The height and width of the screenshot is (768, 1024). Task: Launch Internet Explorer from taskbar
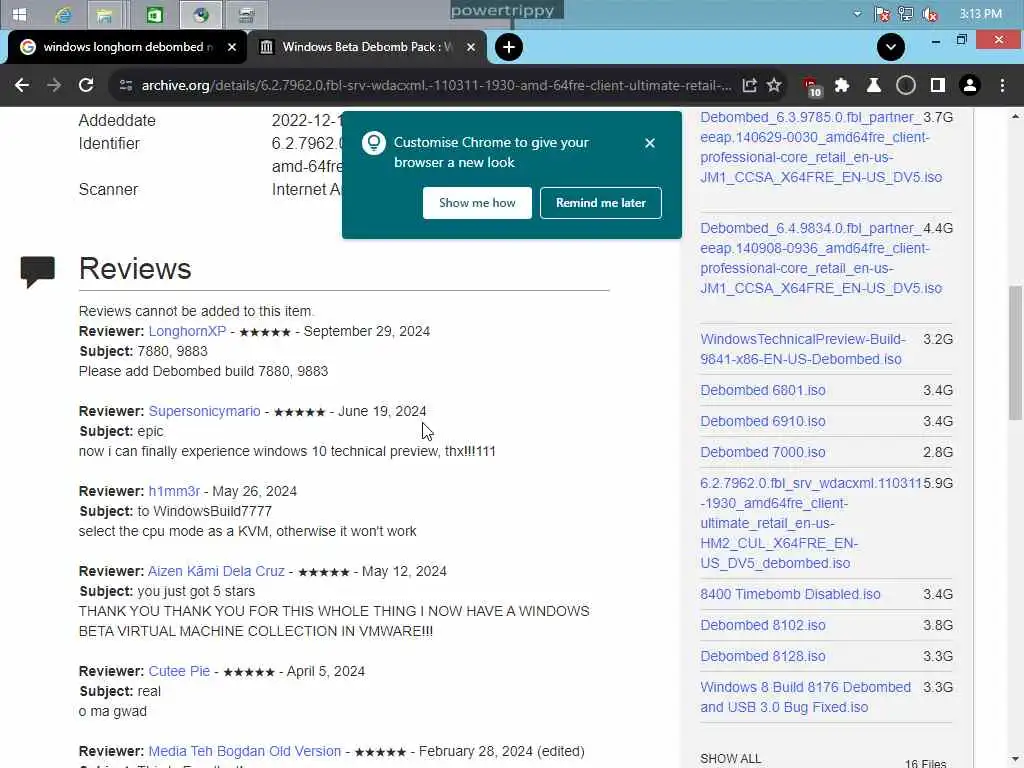(63, 14)
